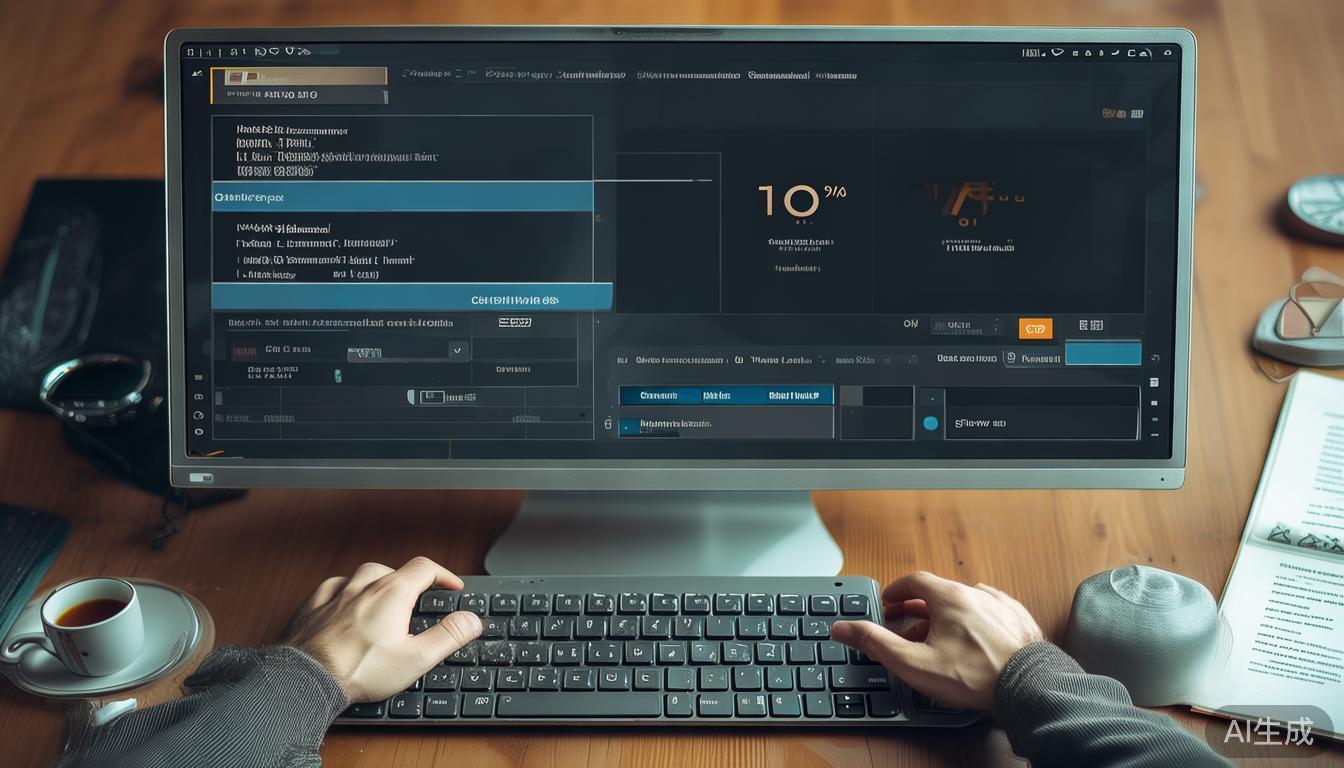This screenshot has height=768, width=1344.
Task: Click the grid icon right of orange button
Action: 1091,326
